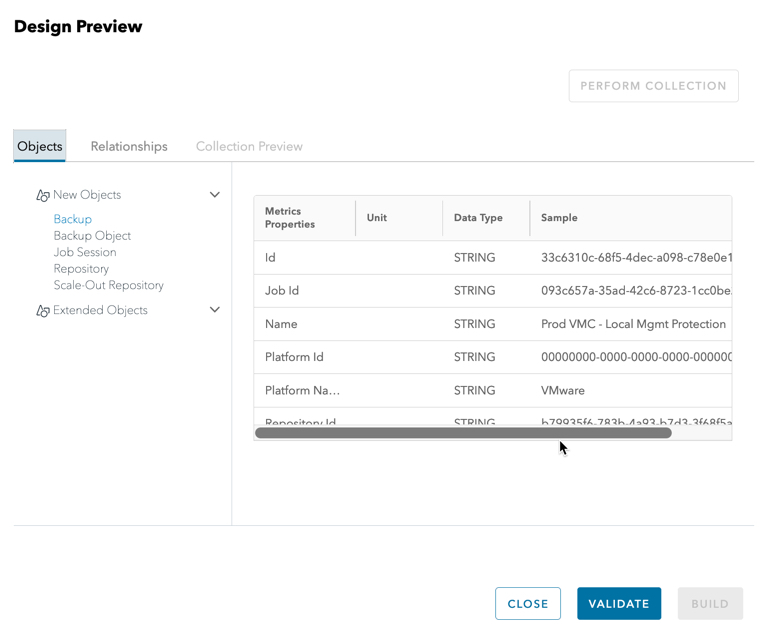Click the Extended Objects shapes icon
This screenshot has height=639, width=770.
point(43,311)
